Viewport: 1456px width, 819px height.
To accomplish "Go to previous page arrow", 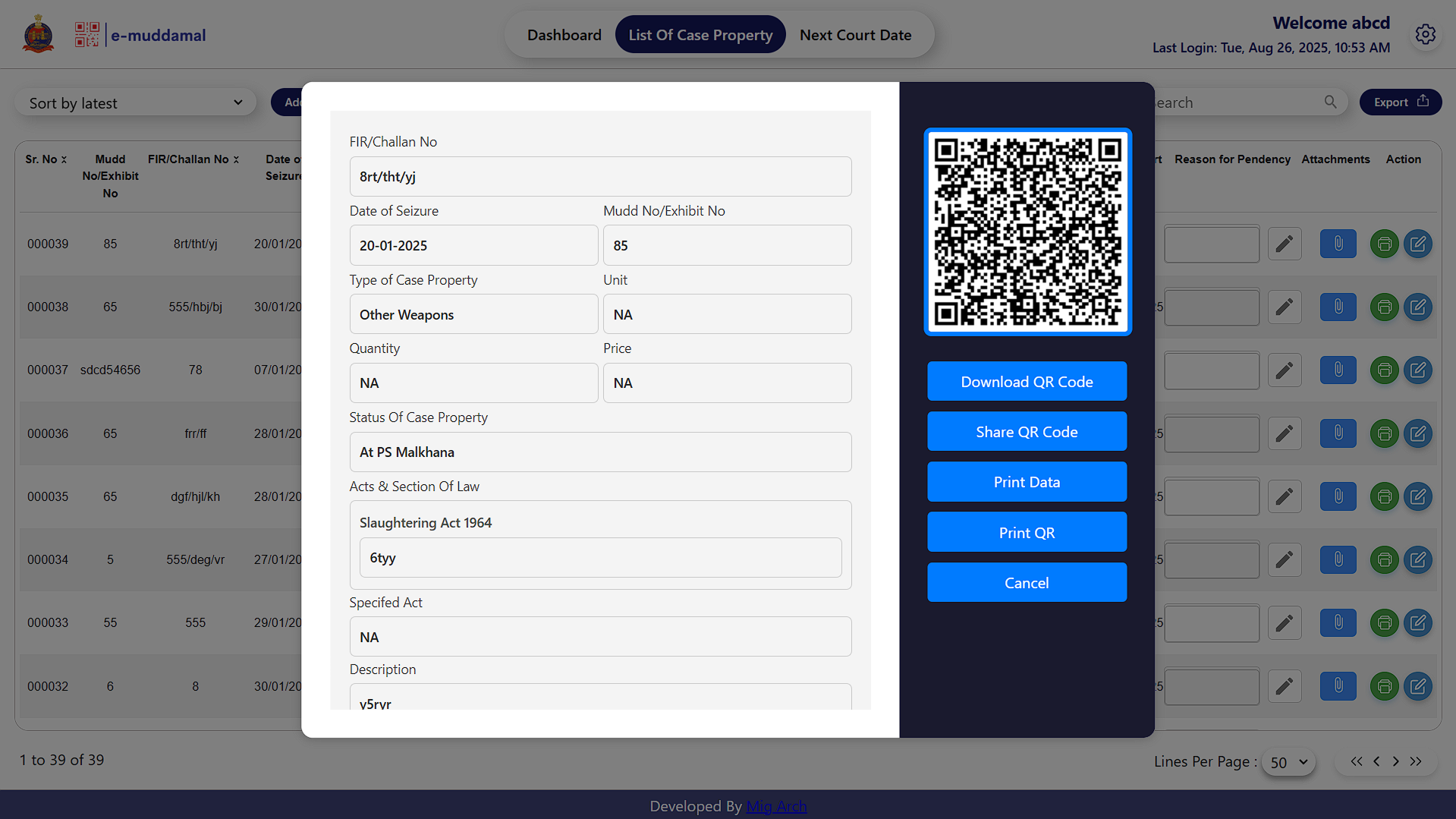I will click(1376, 761).
